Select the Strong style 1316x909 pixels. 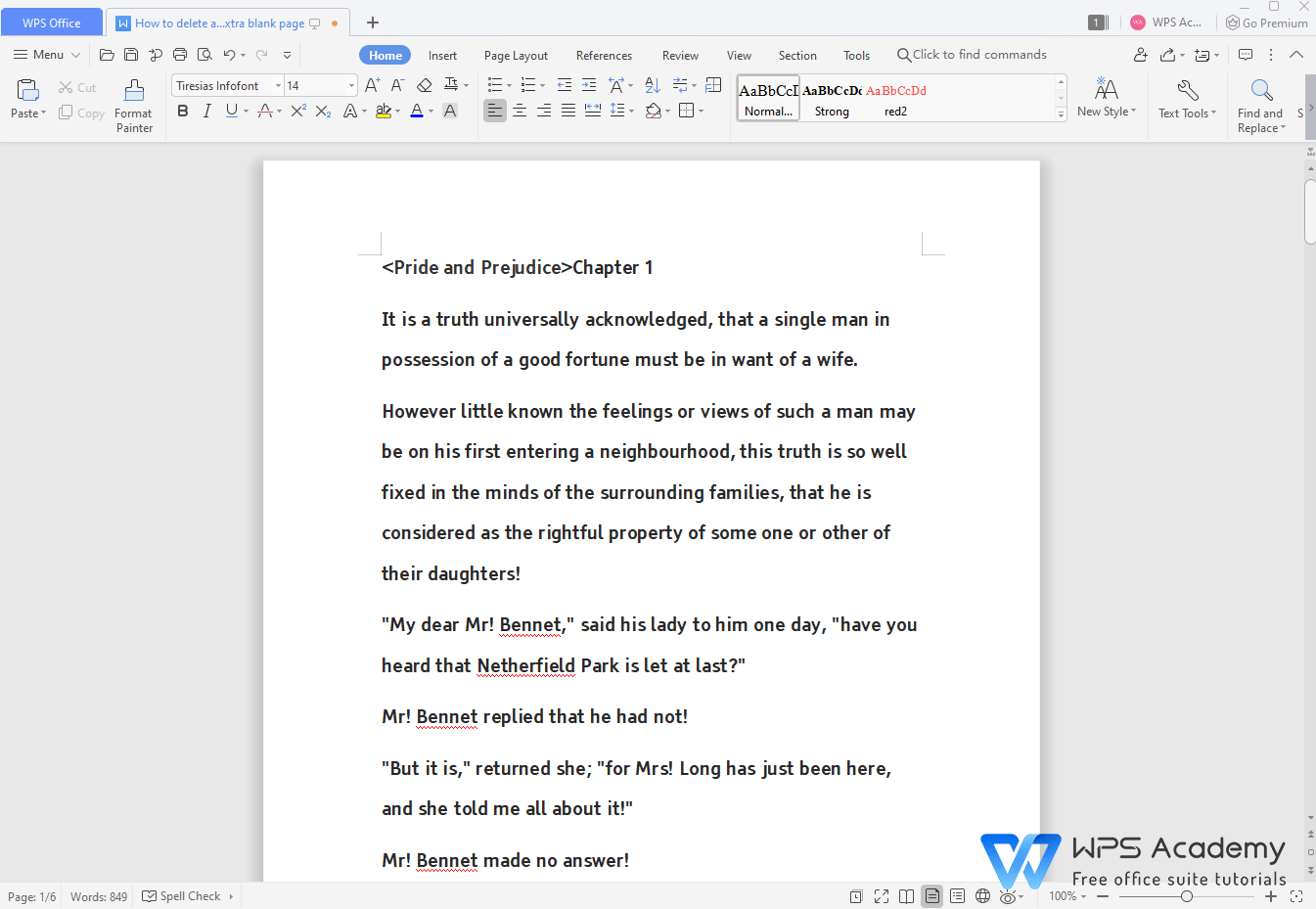(x=832, y=99)
